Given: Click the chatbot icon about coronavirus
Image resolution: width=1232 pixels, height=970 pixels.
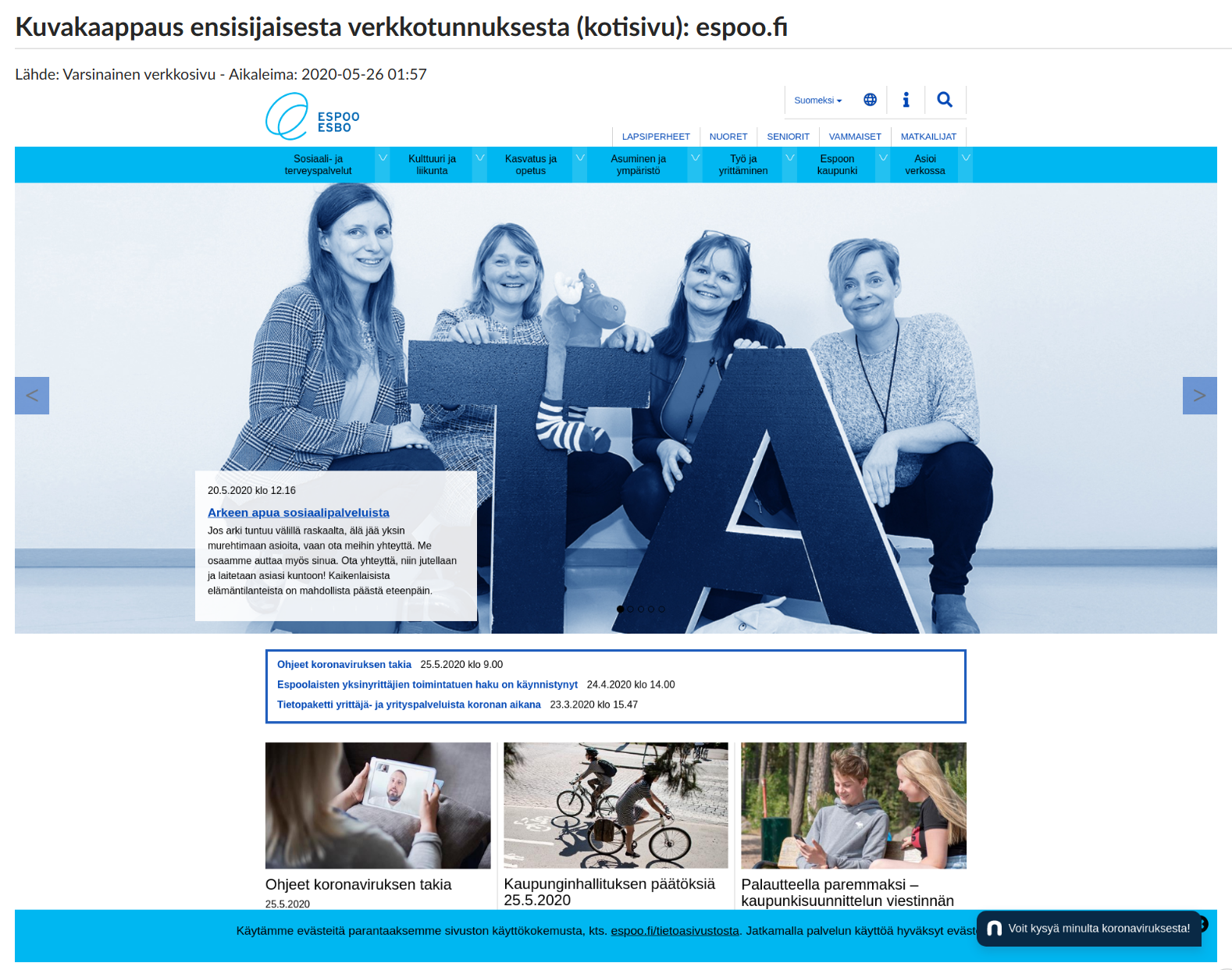Looking at the screenshot, I should (x=994, y=929).
